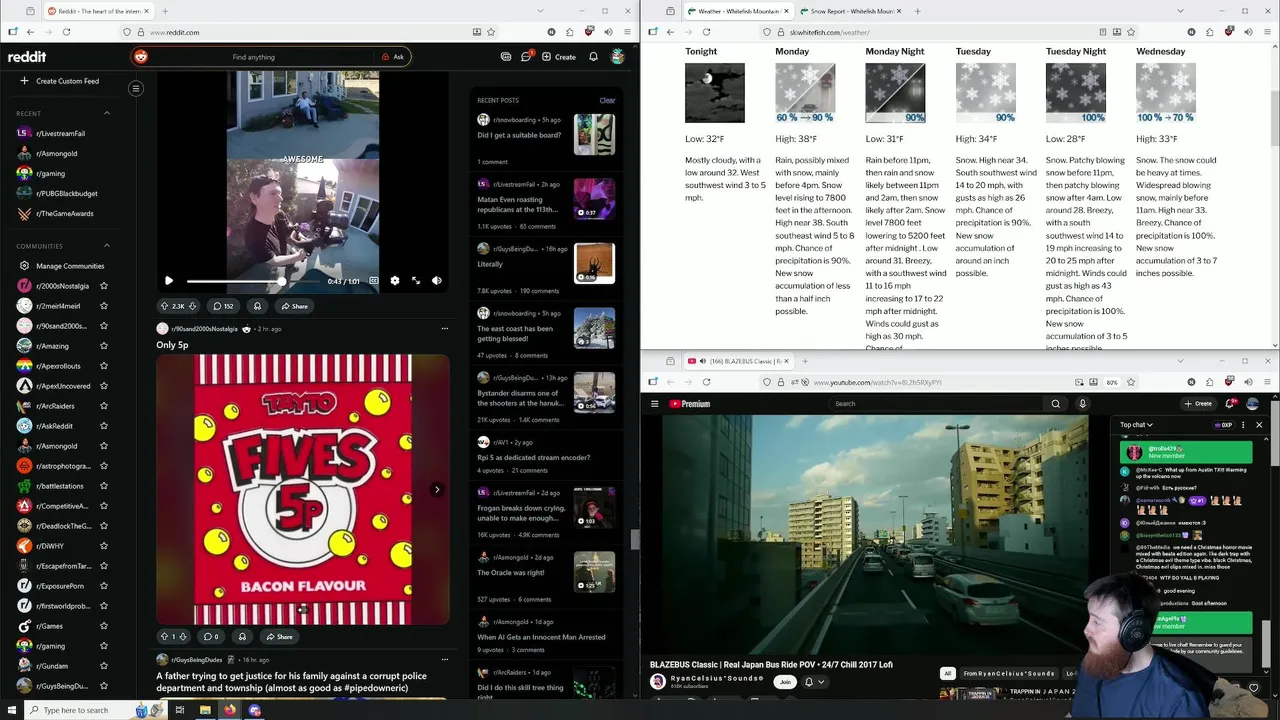Clear the Recent Posts list
Viewport: 1280px width, 720px height.
[x=607, y=100]
